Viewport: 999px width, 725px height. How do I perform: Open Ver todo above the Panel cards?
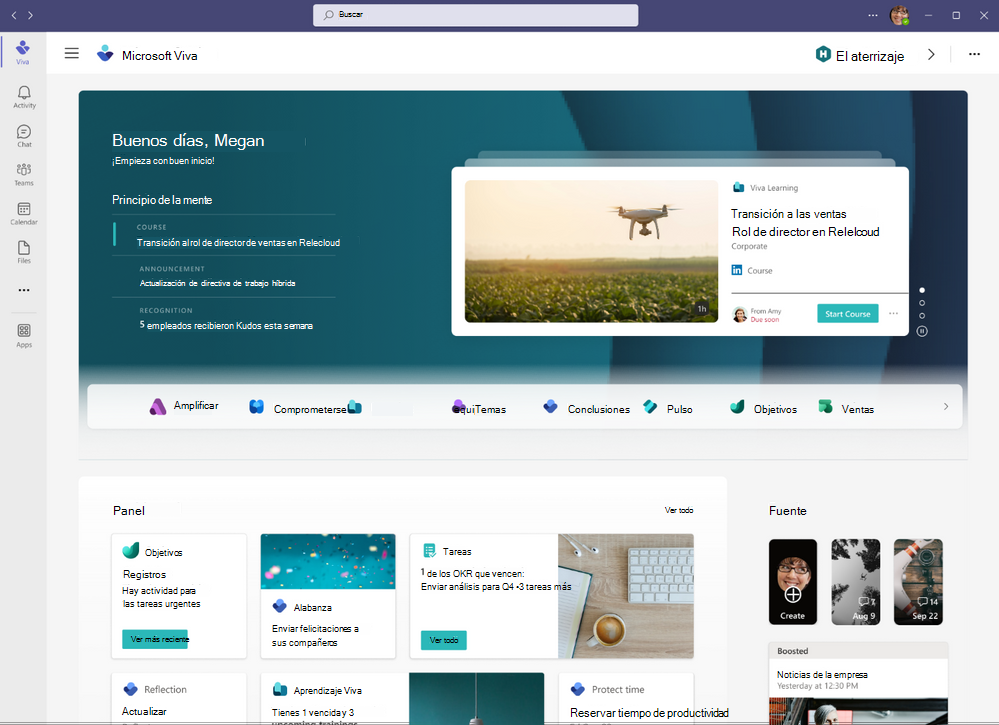pos(679,510)
